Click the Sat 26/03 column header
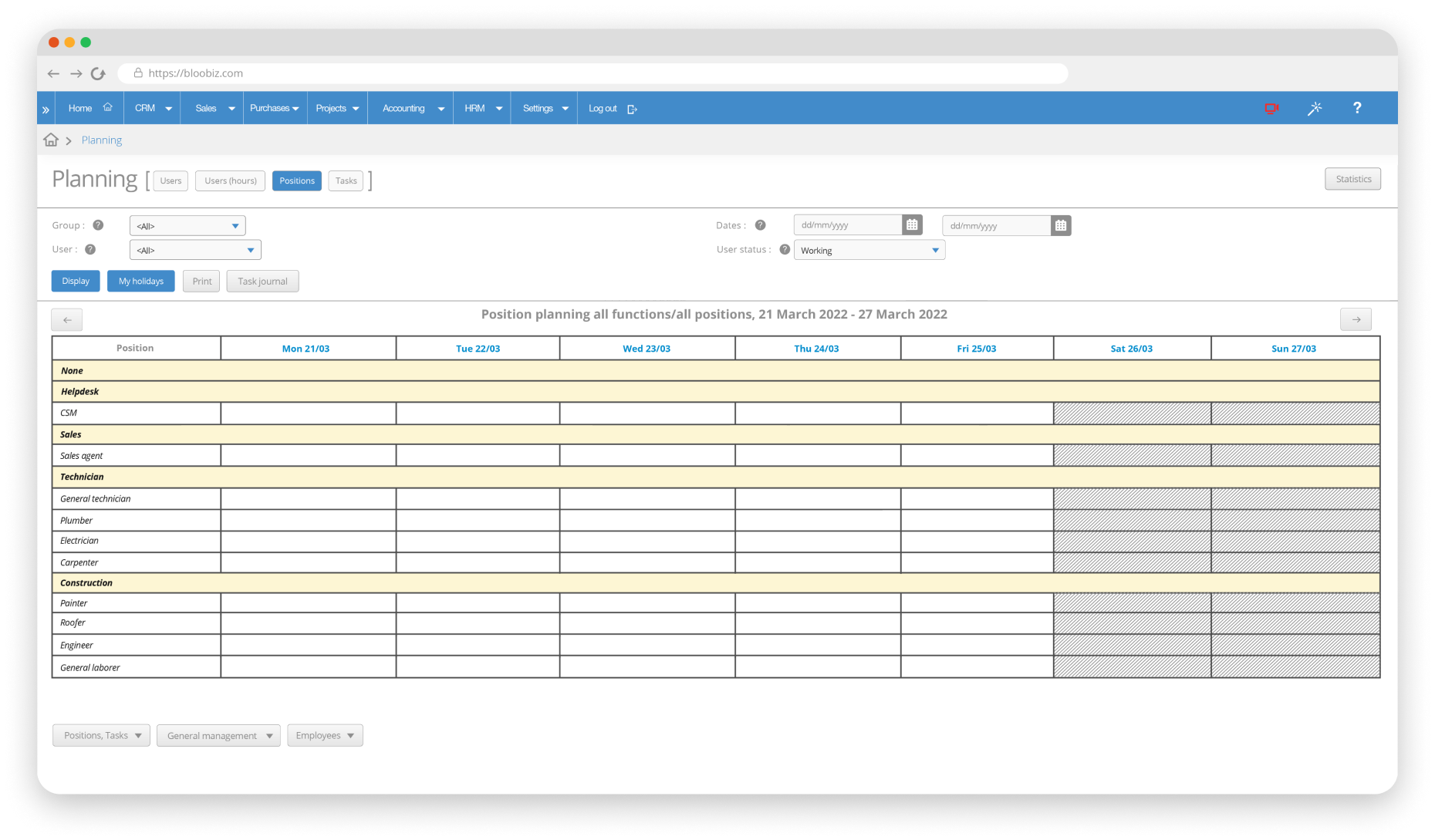The height and width of the screenshot is (840, 1435). [x=1132, y=349]
